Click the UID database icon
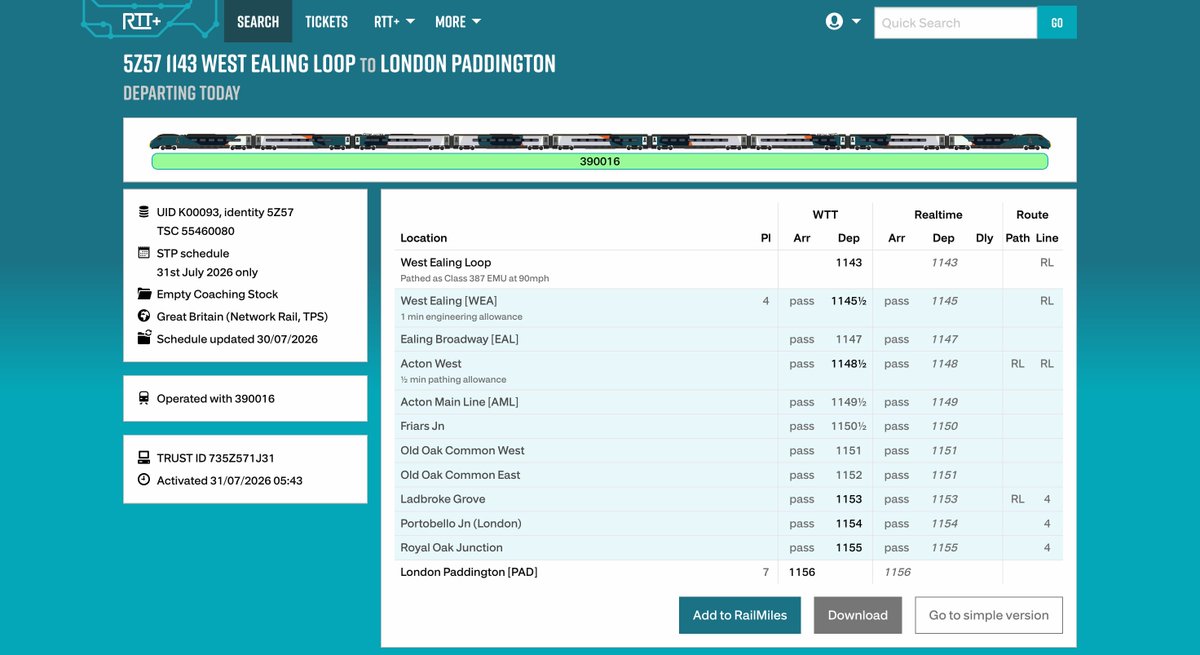This screenshot has height=655, width=1200. pos(144,212)
